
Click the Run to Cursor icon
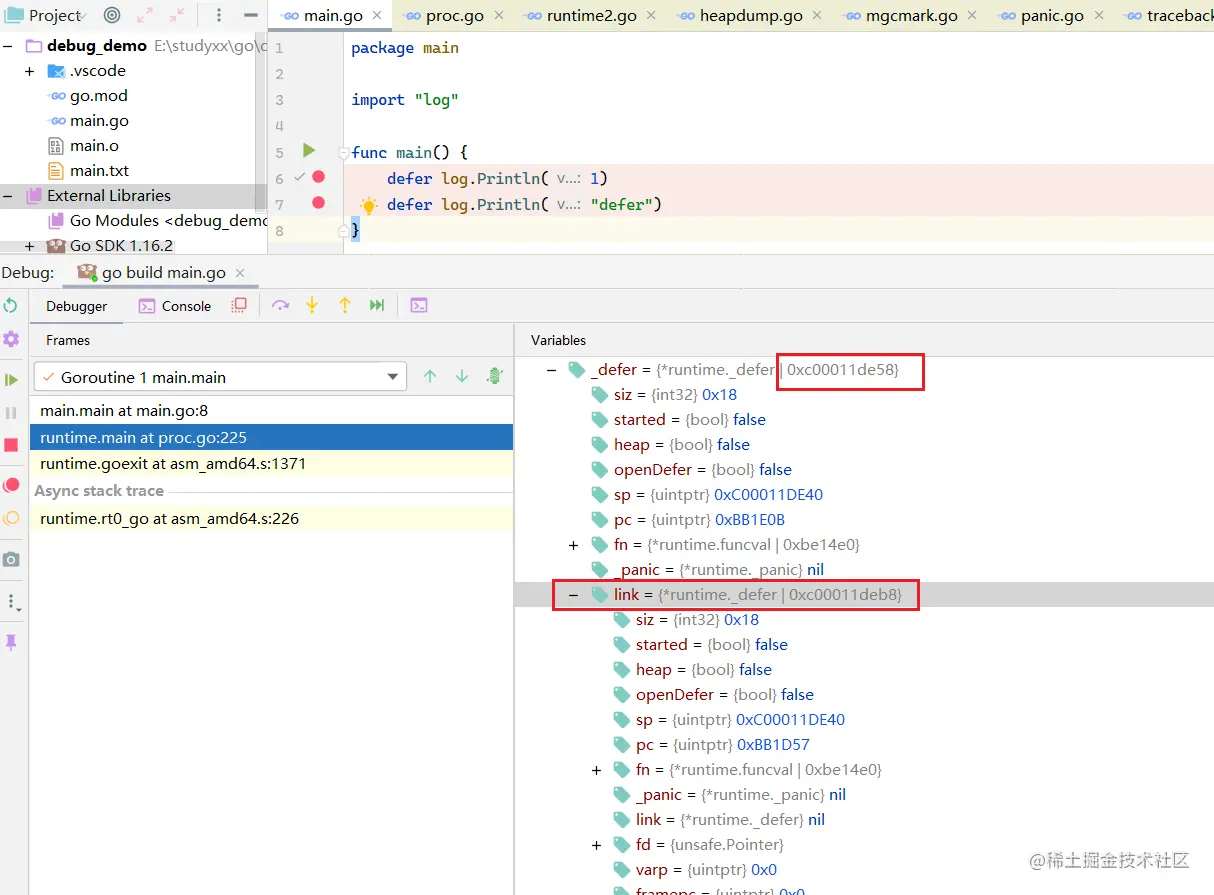click(377, 306)
